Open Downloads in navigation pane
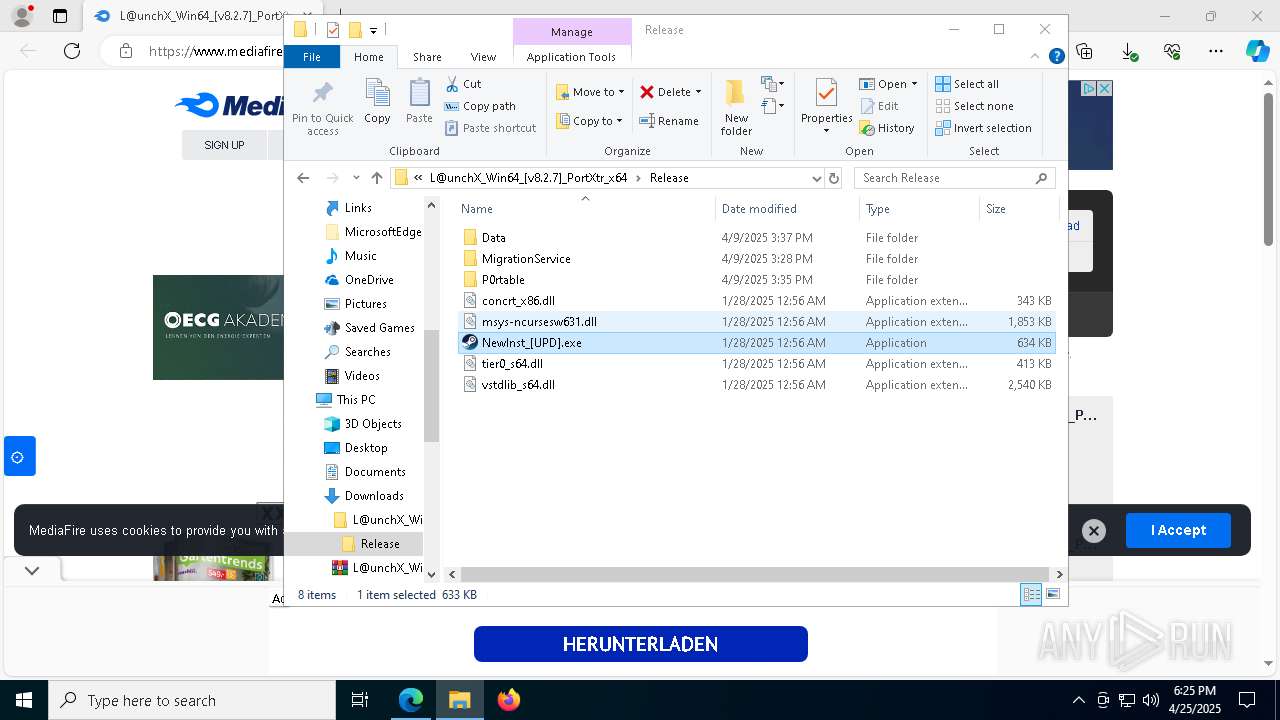The image size is (1280, 720). click(x=364, y=496)
